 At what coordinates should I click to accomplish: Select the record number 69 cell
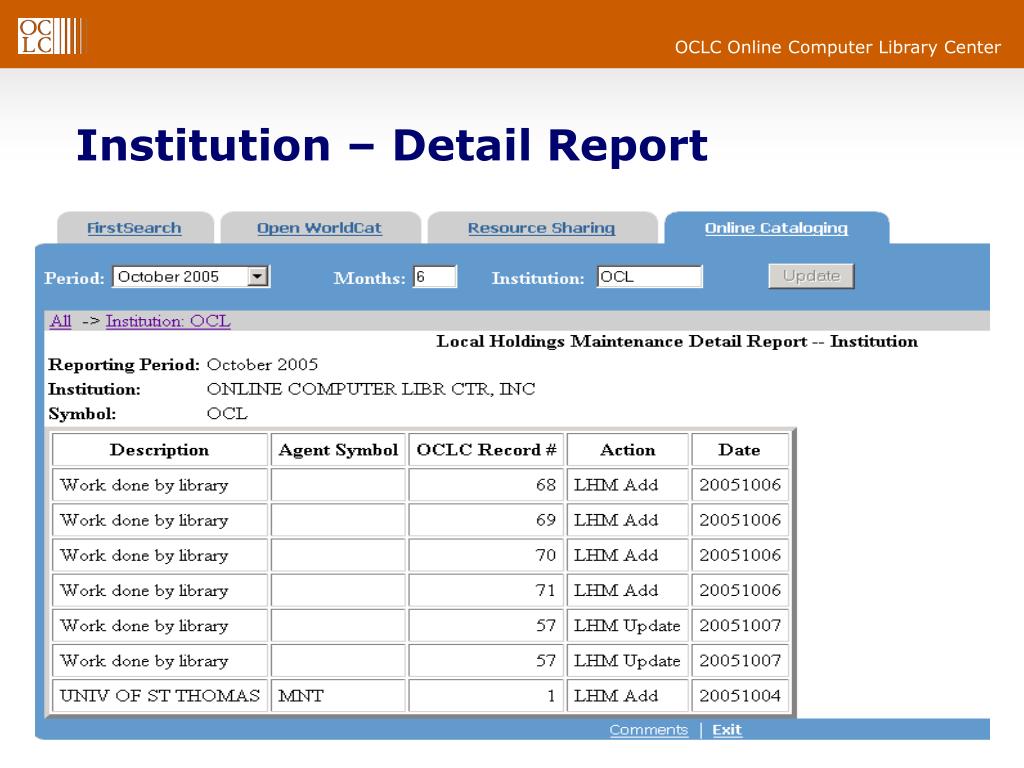(x=486, y=520)
